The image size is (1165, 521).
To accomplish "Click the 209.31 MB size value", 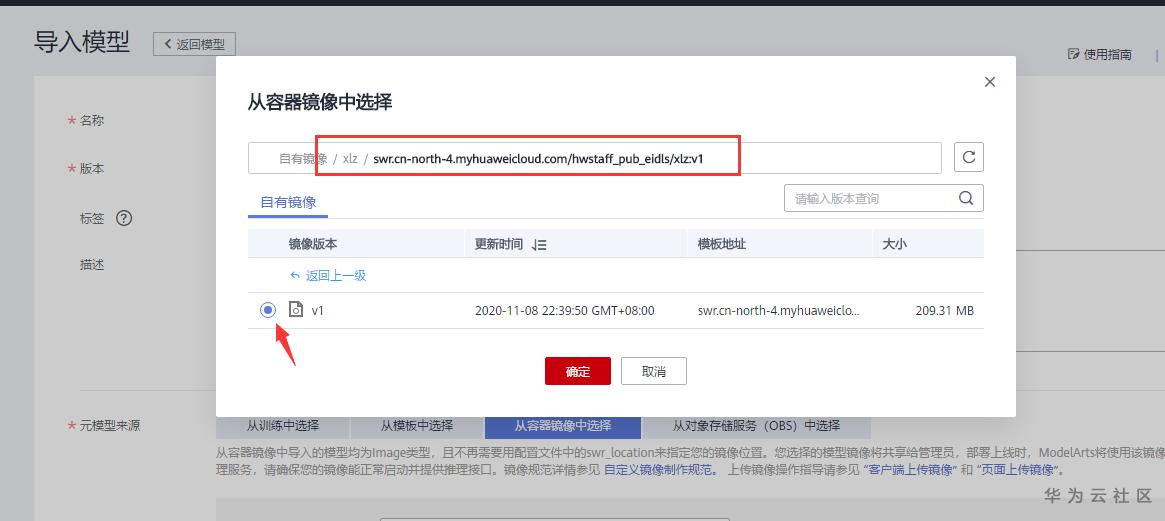I will pyautogui.click(x=944, y=311).
